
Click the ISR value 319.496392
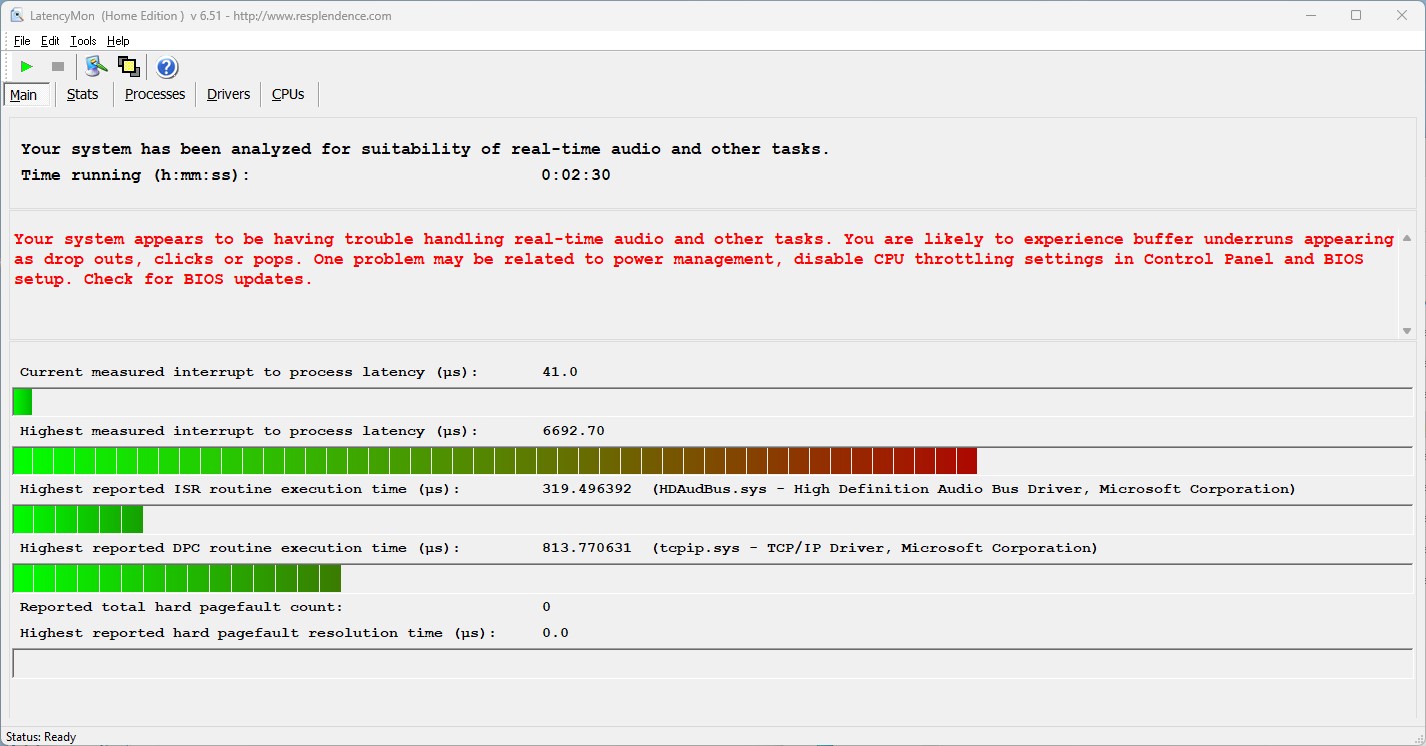click(587, 489)
